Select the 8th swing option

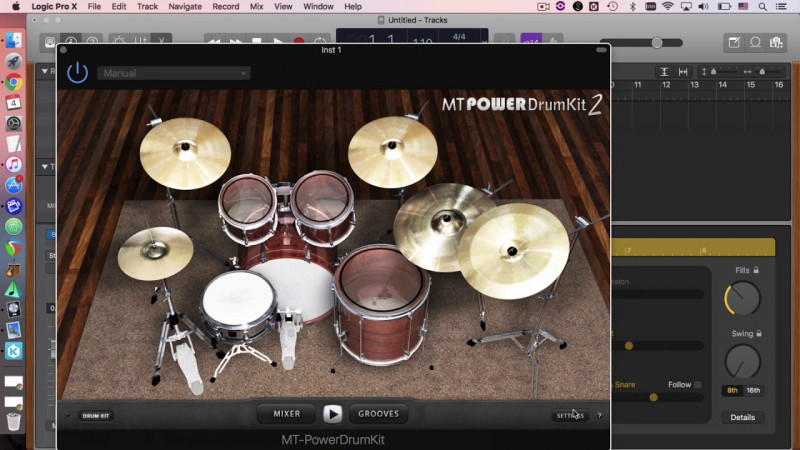tap(732, 390)
